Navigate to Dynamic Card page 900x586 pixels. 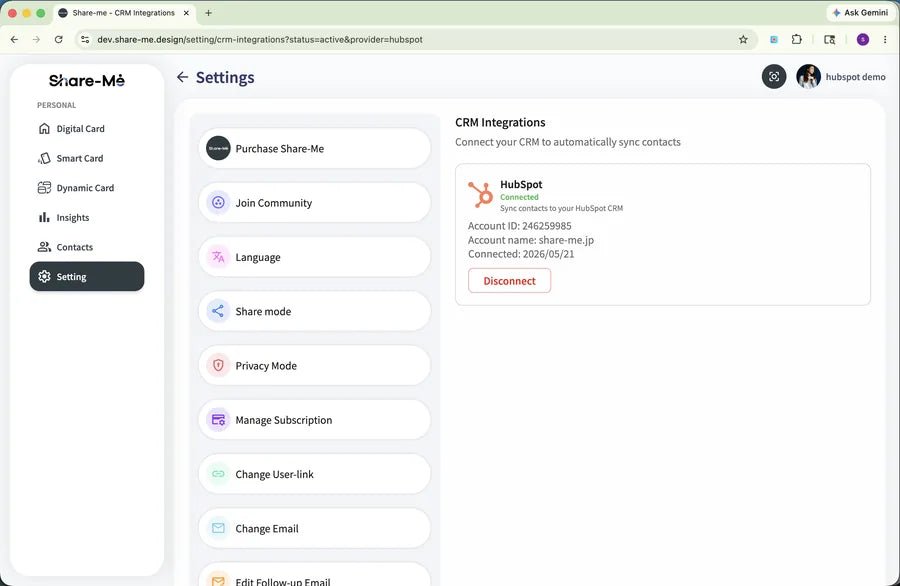click(87, 188)
